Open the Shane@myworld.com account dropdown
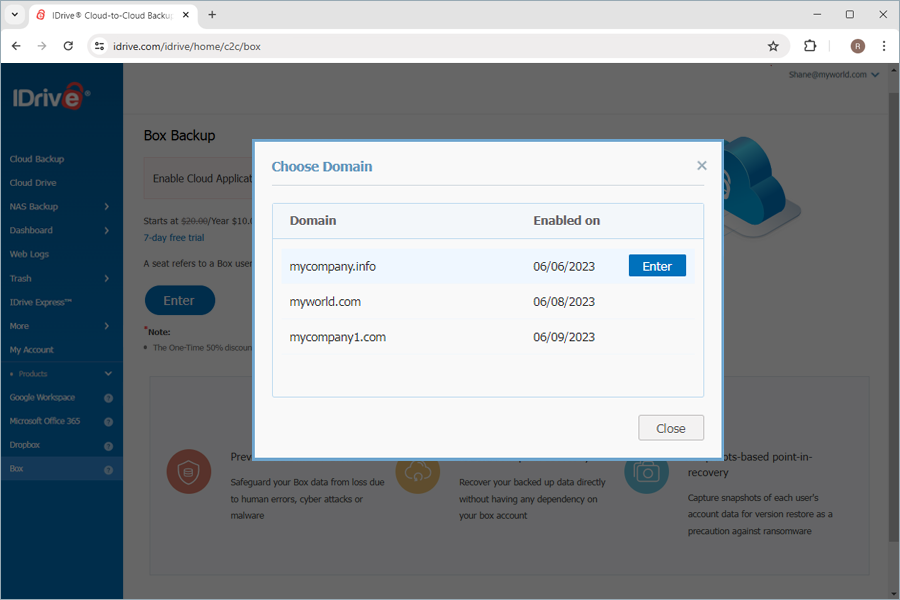Viewport: 900px width, 600px height. (833, 75)
